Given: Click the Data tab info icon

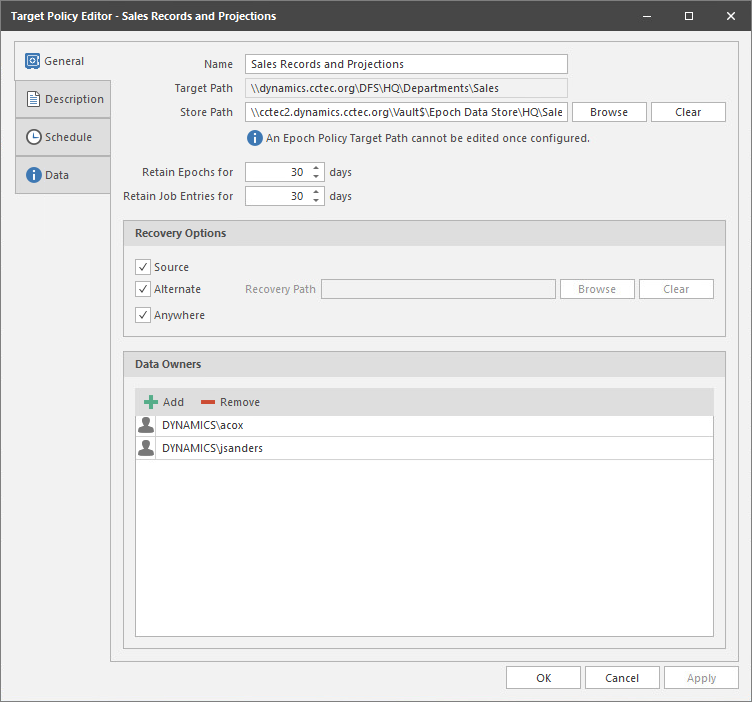Looking at the screenshot, I should (x=32, y=175).
